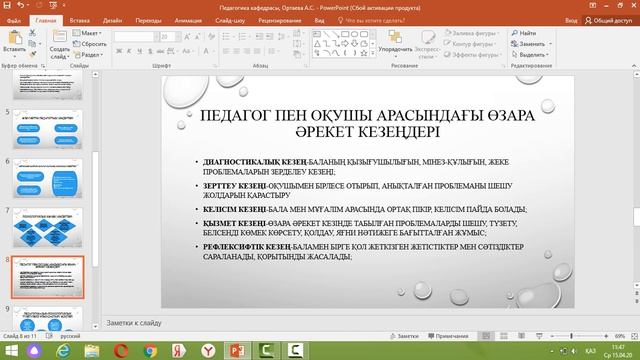Click the decrease indent icon
Image resolution: width=640 pixels, height=360 pixels.
click(260, 37)
